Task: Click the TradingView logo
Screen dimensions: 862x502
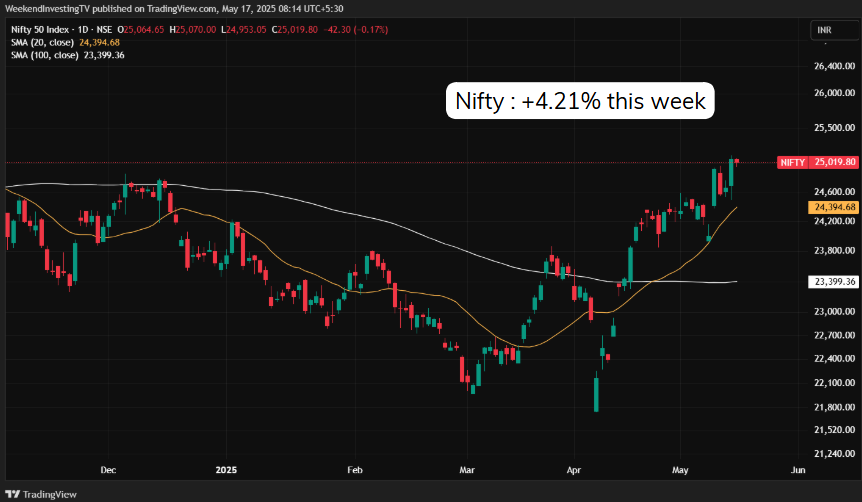Action: 41,494
